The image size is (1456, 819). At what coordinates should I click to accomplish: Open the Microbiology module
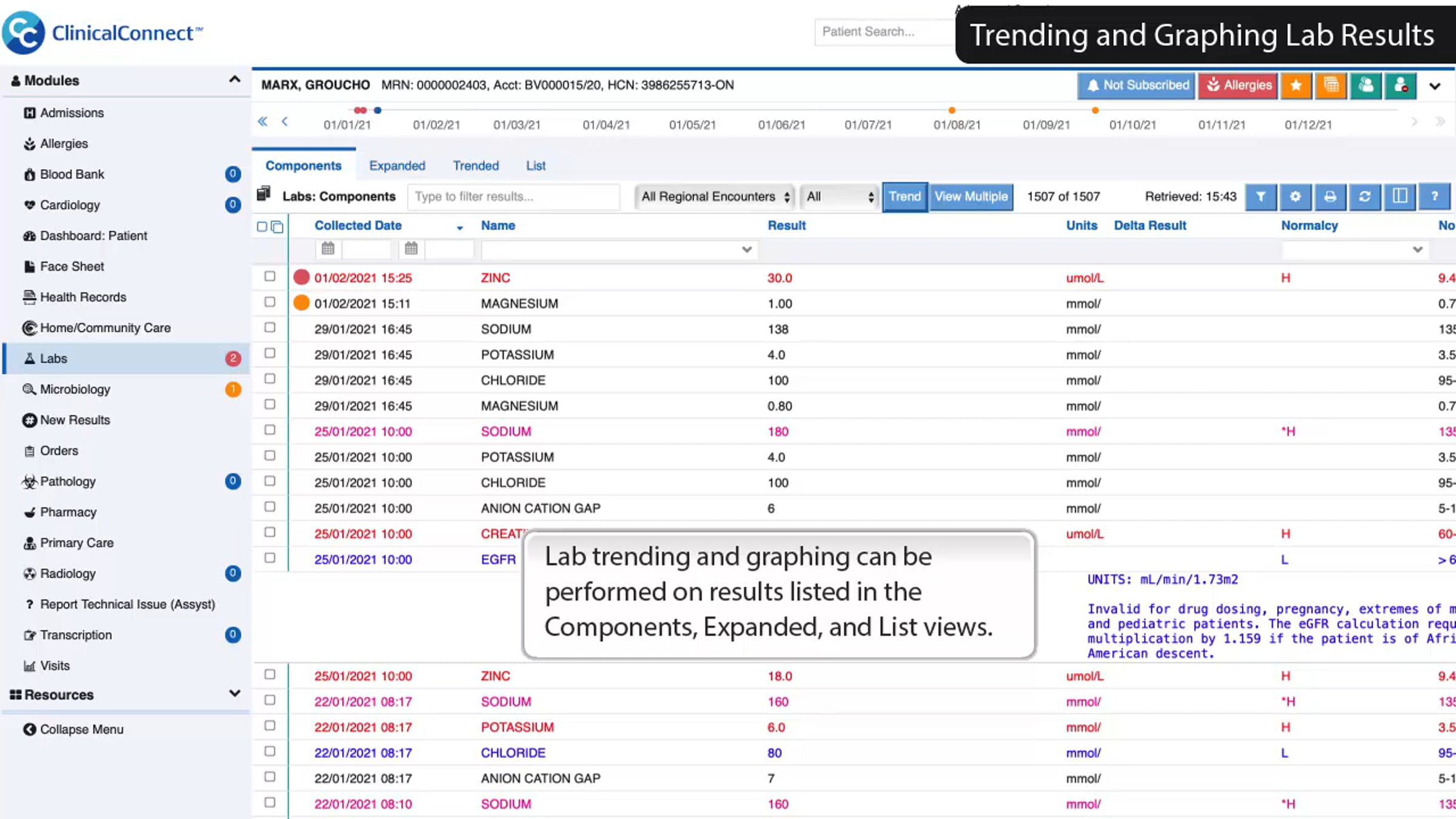point(75,389)
